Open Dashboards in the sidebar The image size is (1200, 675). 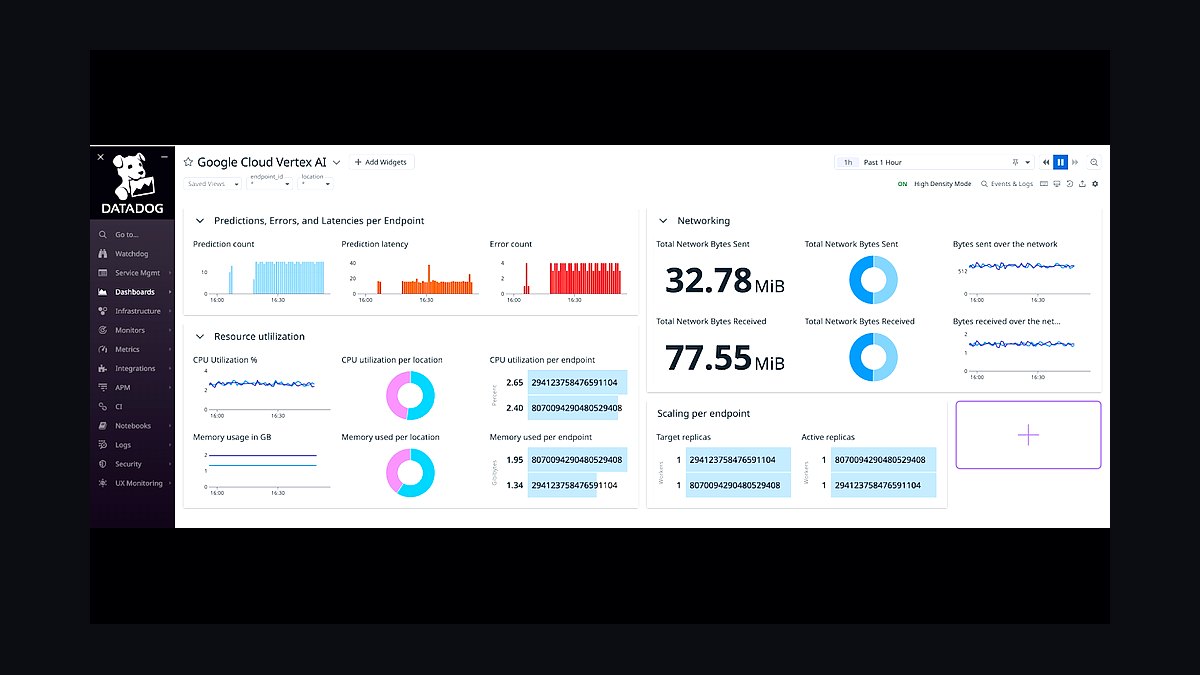(x=134, y=292)
